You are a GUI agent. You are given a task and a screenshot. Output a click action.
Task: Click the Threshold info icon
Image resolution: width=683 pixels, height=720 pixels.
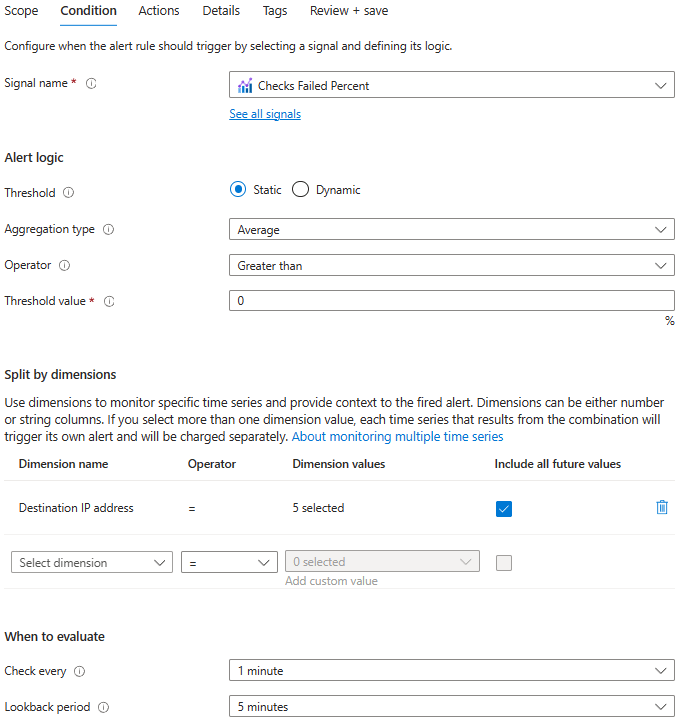[69, 193]
